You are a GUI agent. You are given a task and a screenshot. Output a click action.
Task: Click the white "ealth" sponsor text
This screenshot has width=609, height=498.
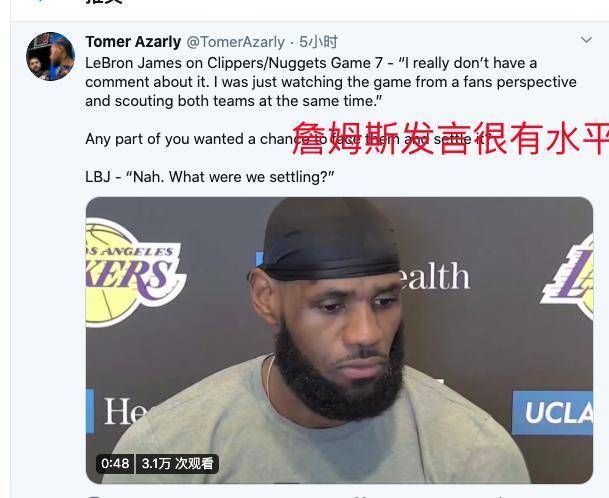[433, 276]
